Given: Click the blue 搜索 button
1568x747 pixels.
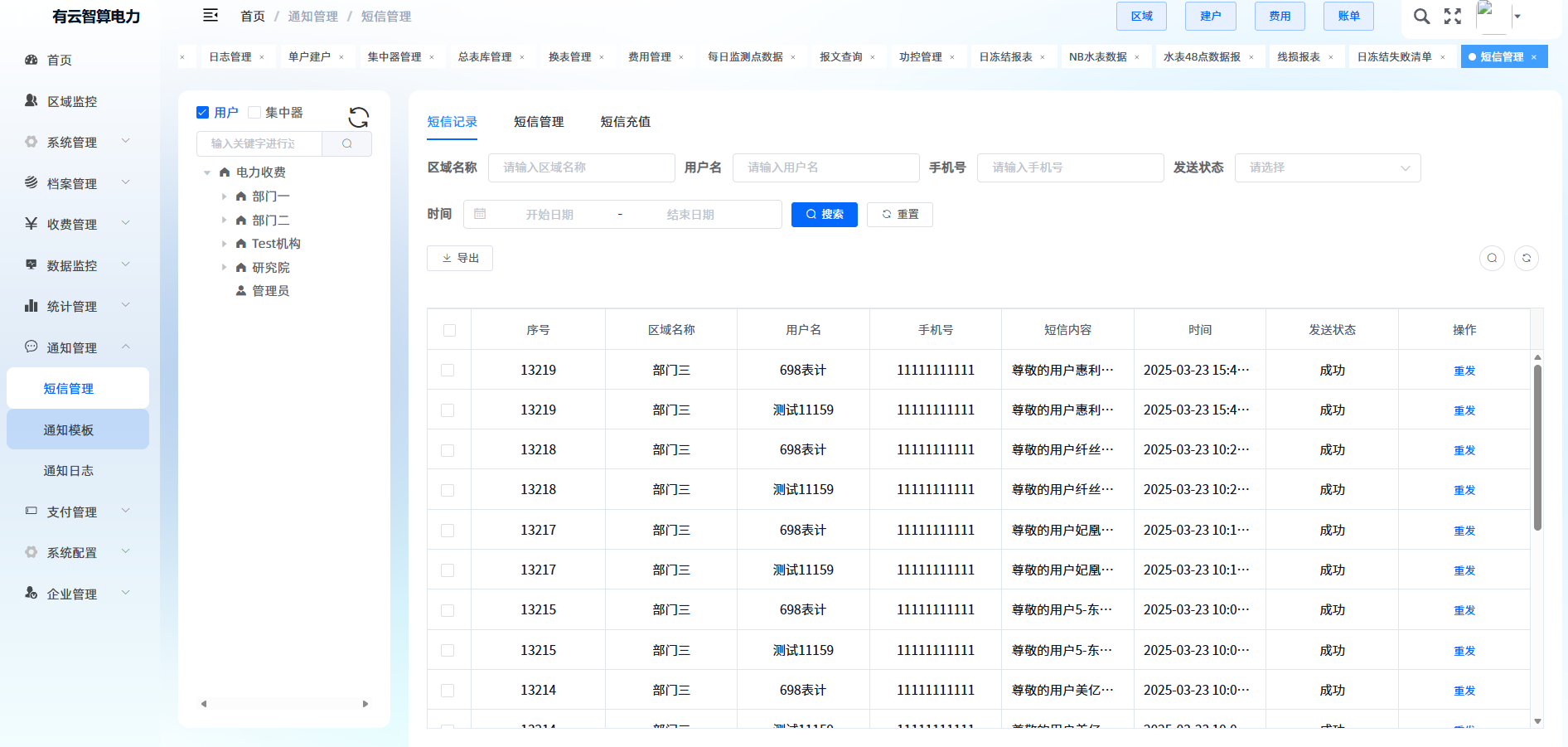Looking at the screenshot, I should 824,215.
